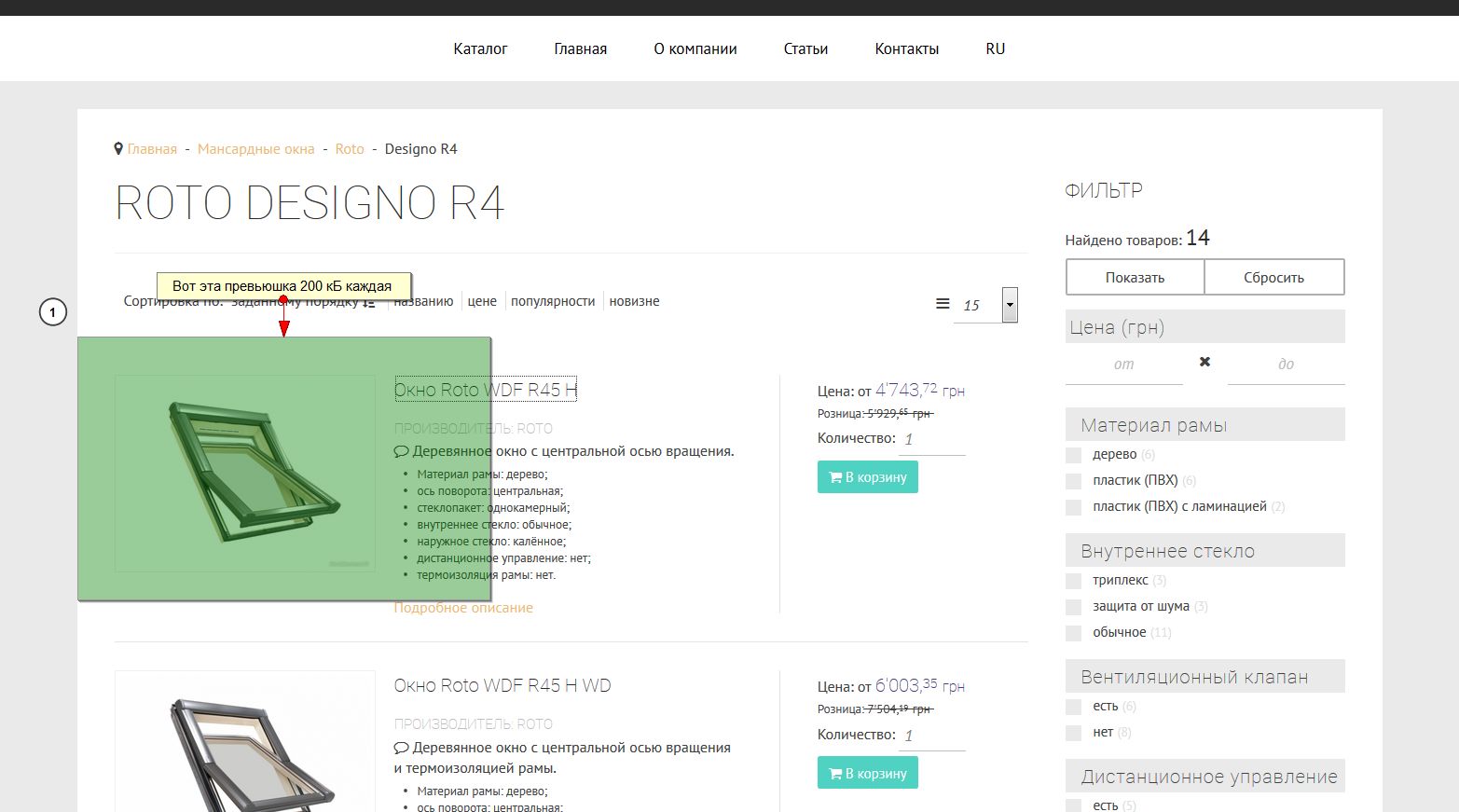This screenshot has height=812, width=1459.
Task: Sort products by новизне
Action: click(634, 301)
